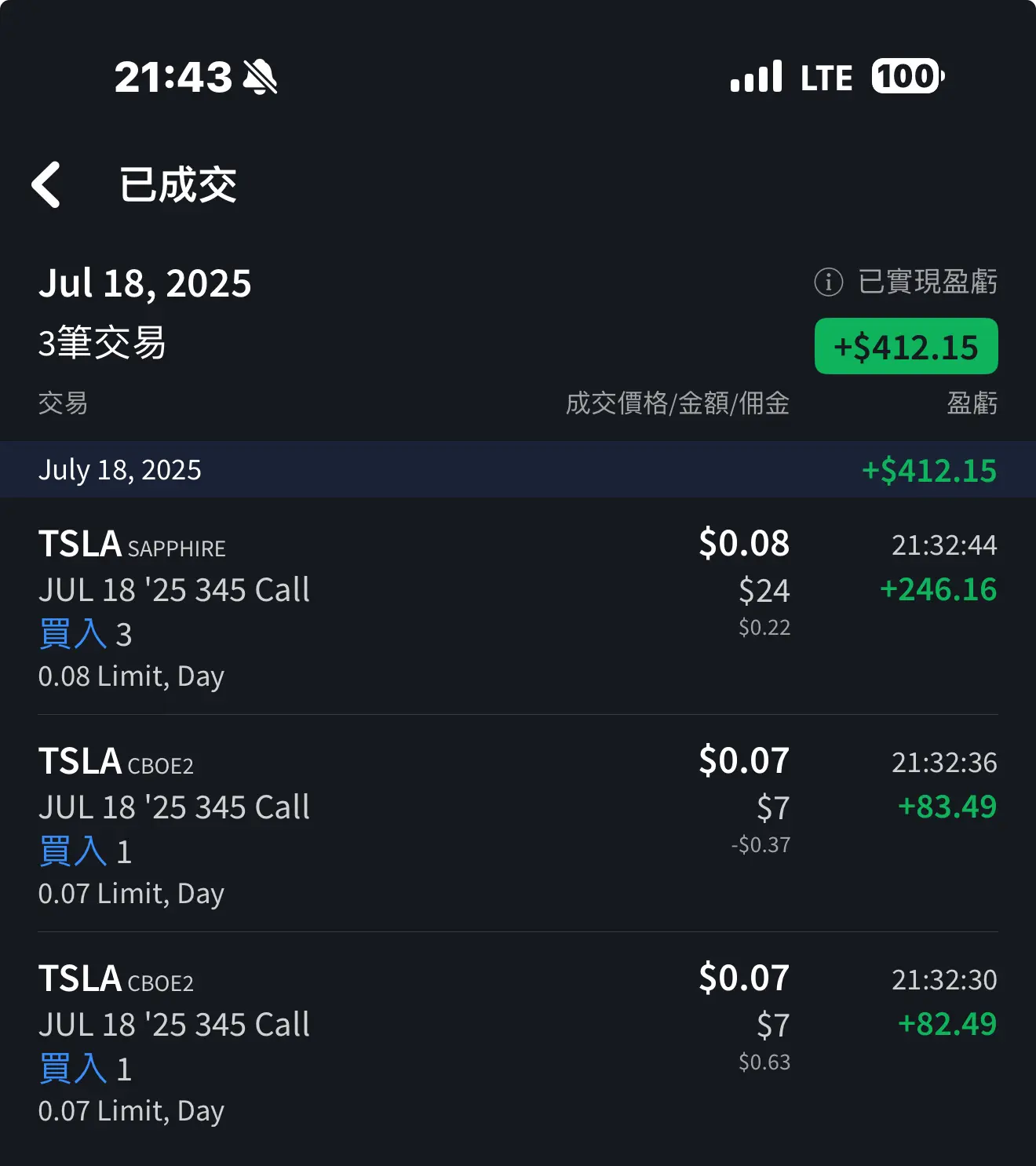The image size is (1036, 1166).
Task: Select the July 18, 2025 date header row
Action: point(518,469)
